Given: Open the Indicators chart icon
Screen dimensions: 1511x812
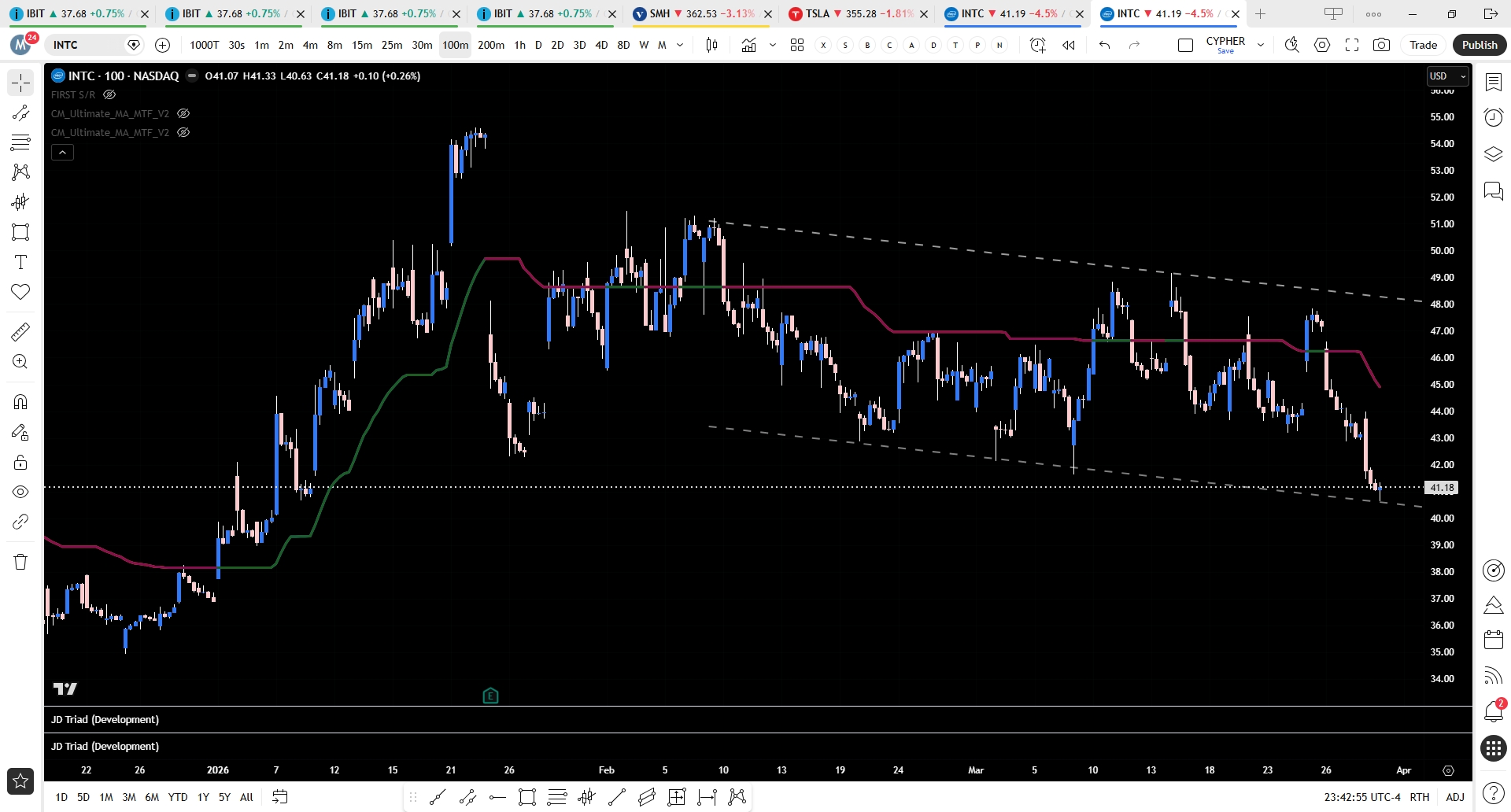Looking at the screenshot, I should point(748,45).
